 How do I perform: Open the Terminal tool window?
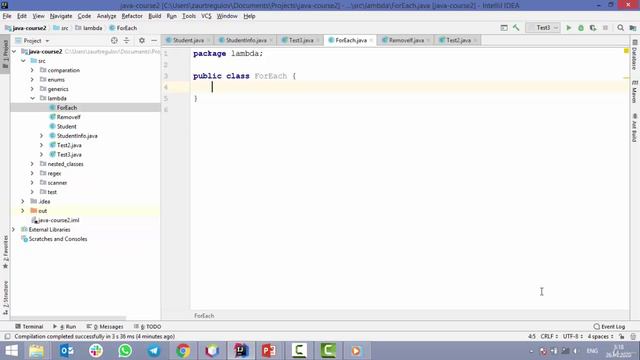click(29, 327)
